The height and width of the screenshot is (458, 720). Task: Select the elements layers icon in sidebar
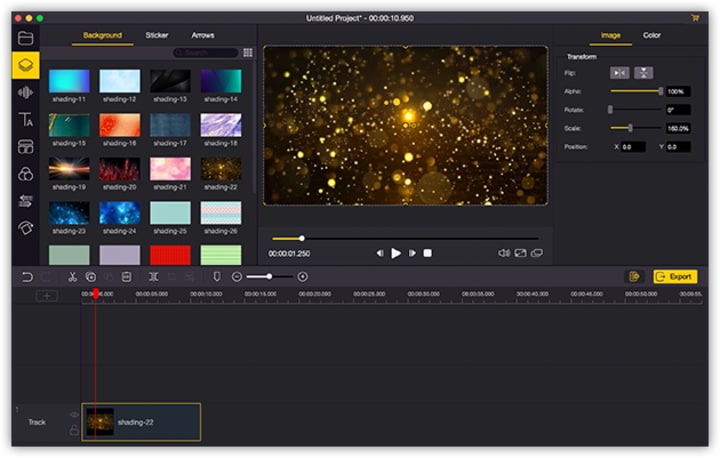[25, 65]
